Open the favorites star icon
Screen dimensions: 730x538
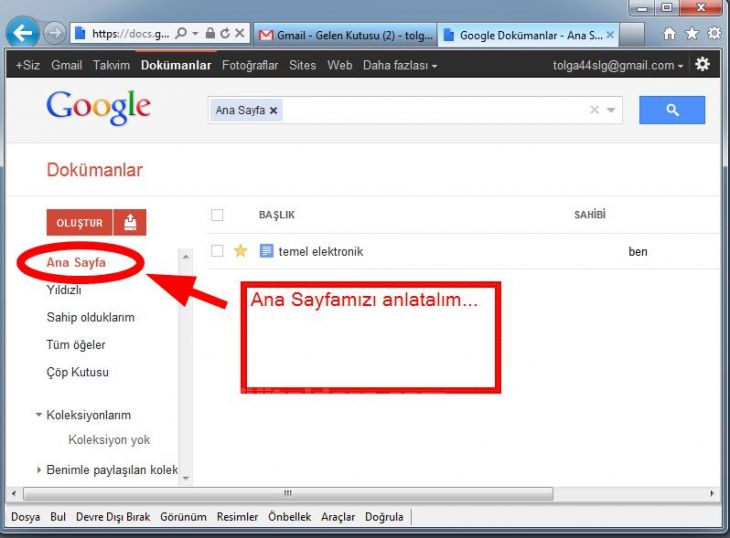coord(692,34)
